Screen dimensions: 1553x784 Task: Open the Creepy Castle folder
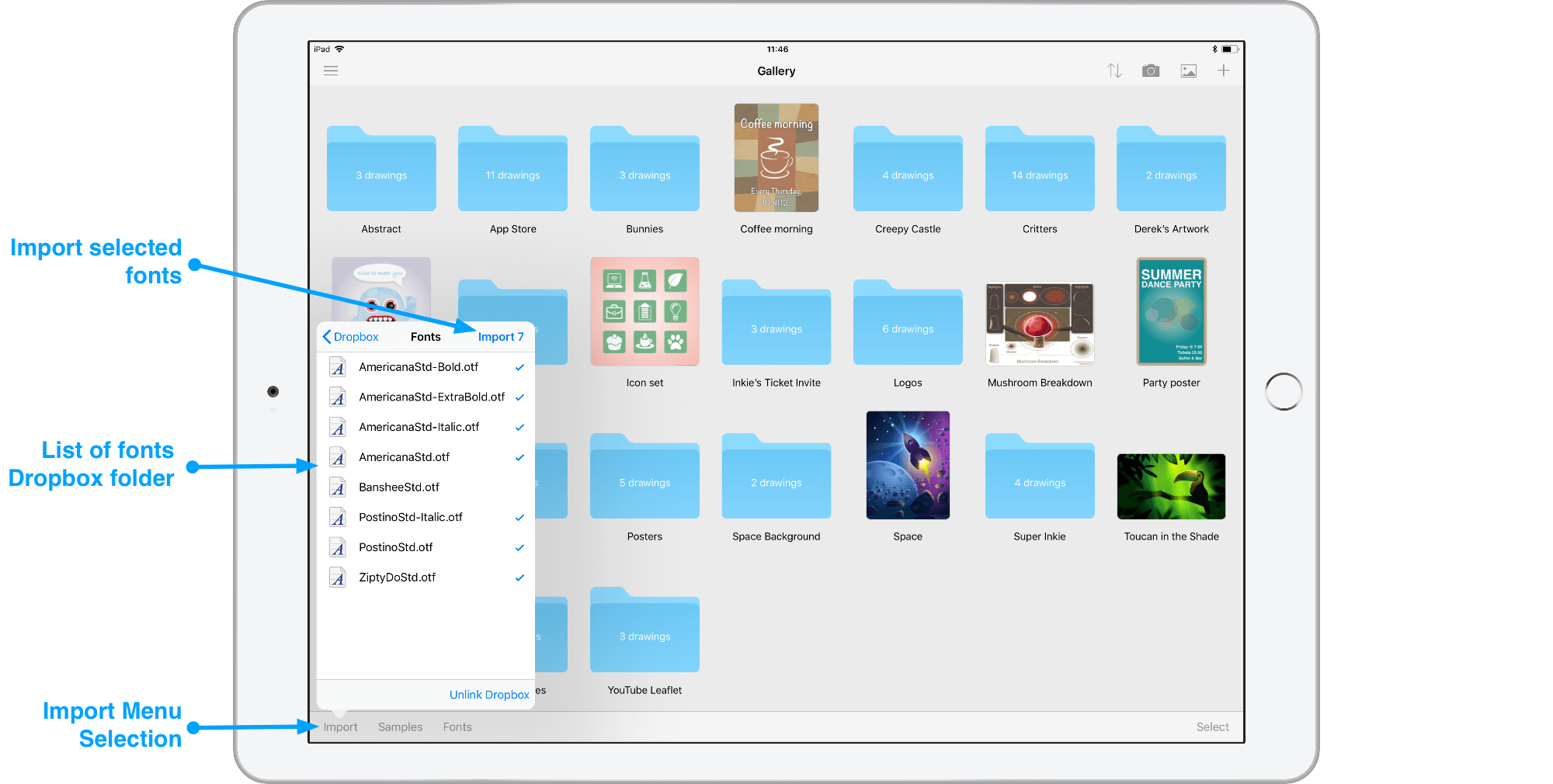click(x=908, y=168)
